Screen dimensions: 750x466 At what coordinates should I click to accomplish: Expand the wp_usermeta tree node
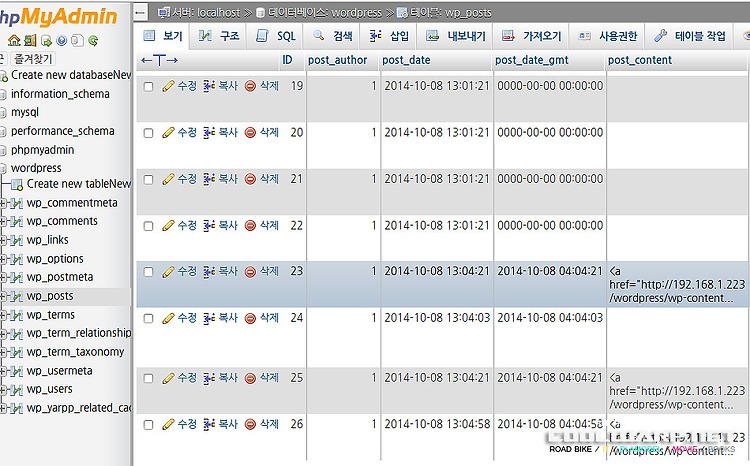[x=3, y=371]
